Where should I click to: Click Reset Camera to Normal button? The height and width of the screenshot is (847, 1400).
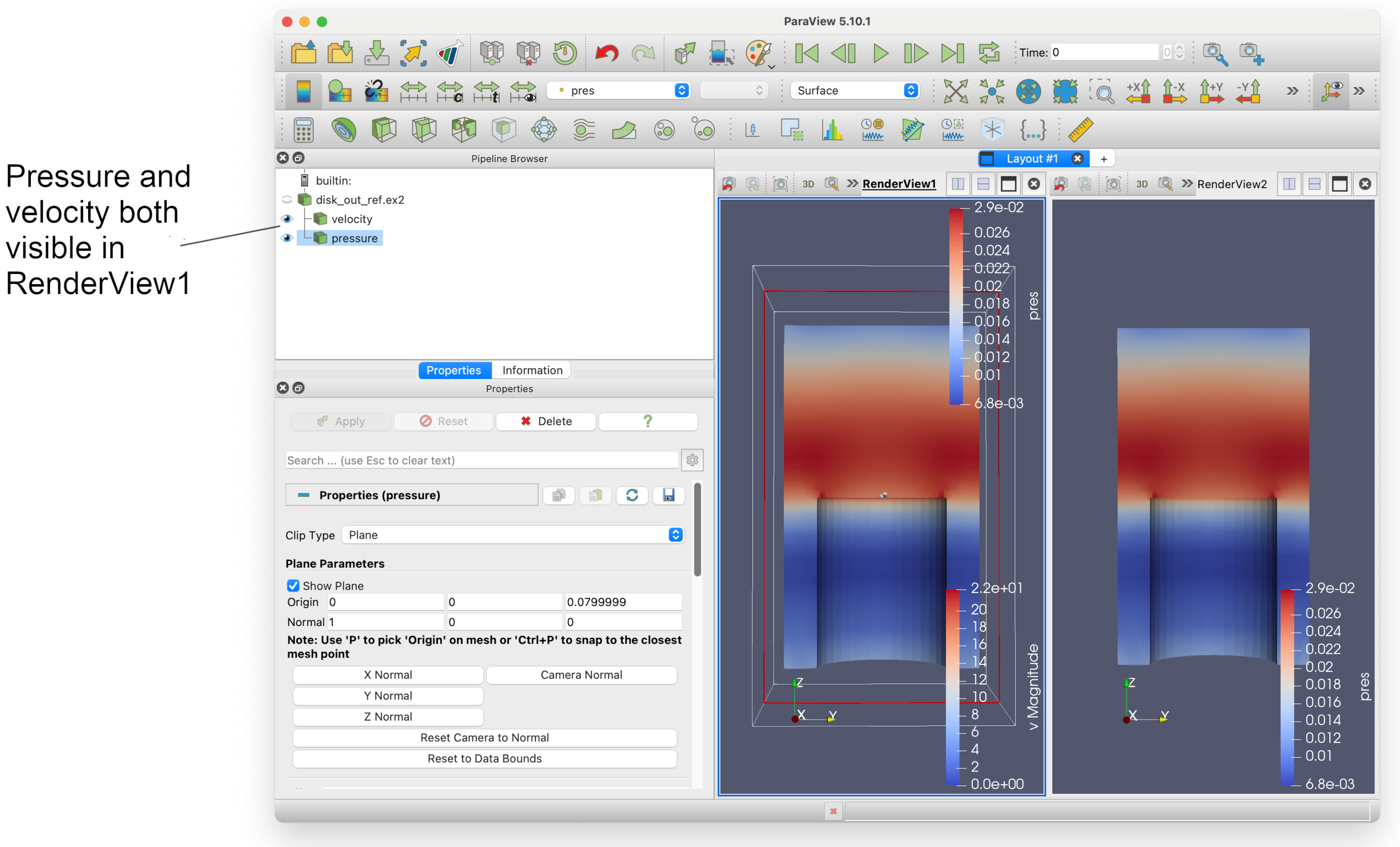485,737
